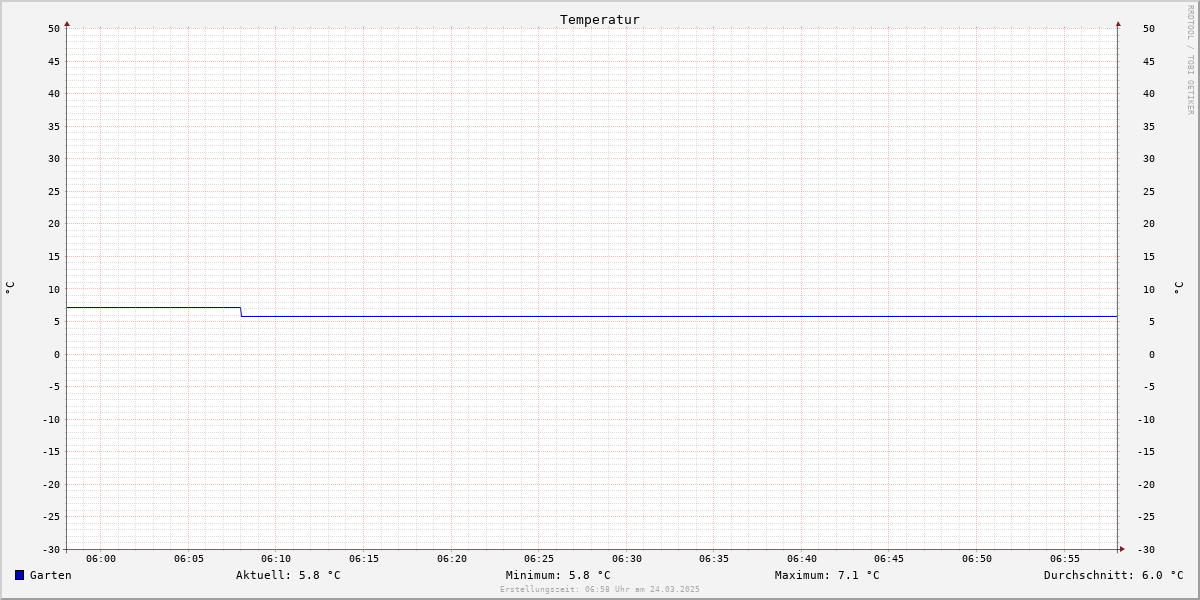Screen dimensions: 1200x600
Task: Select the 06:50 time axis label
Action: click(977, 559)
